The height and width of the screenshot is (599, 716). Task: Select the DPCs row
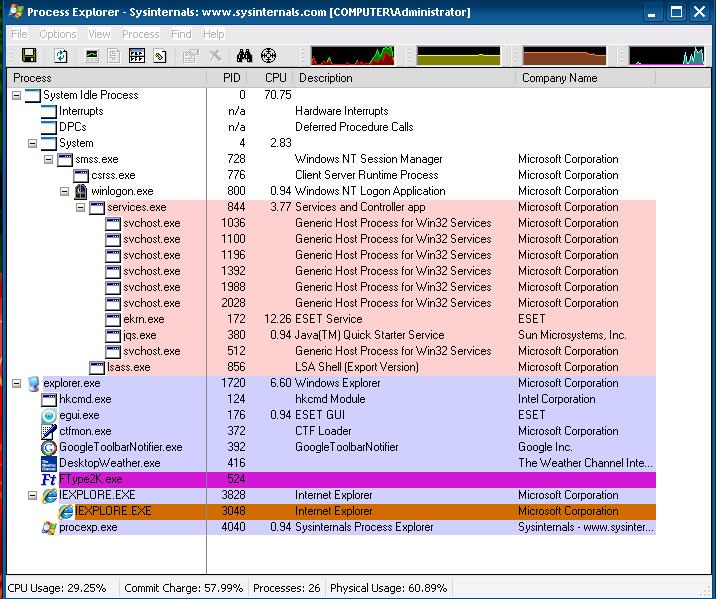point(332,127)
